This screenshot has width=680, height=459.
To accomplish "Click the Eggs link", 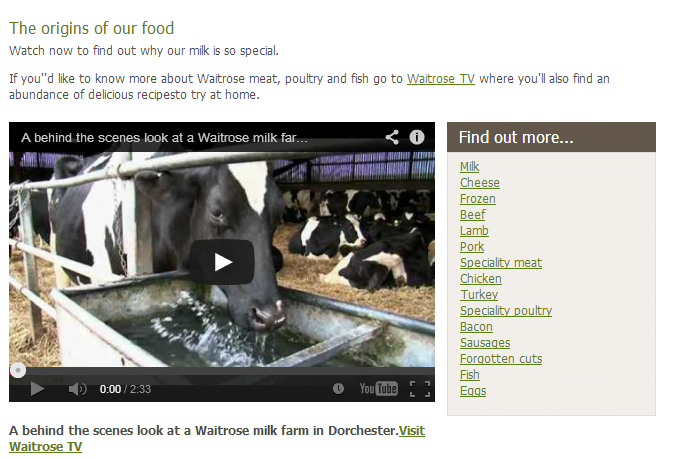I will (x=473, y=391).
